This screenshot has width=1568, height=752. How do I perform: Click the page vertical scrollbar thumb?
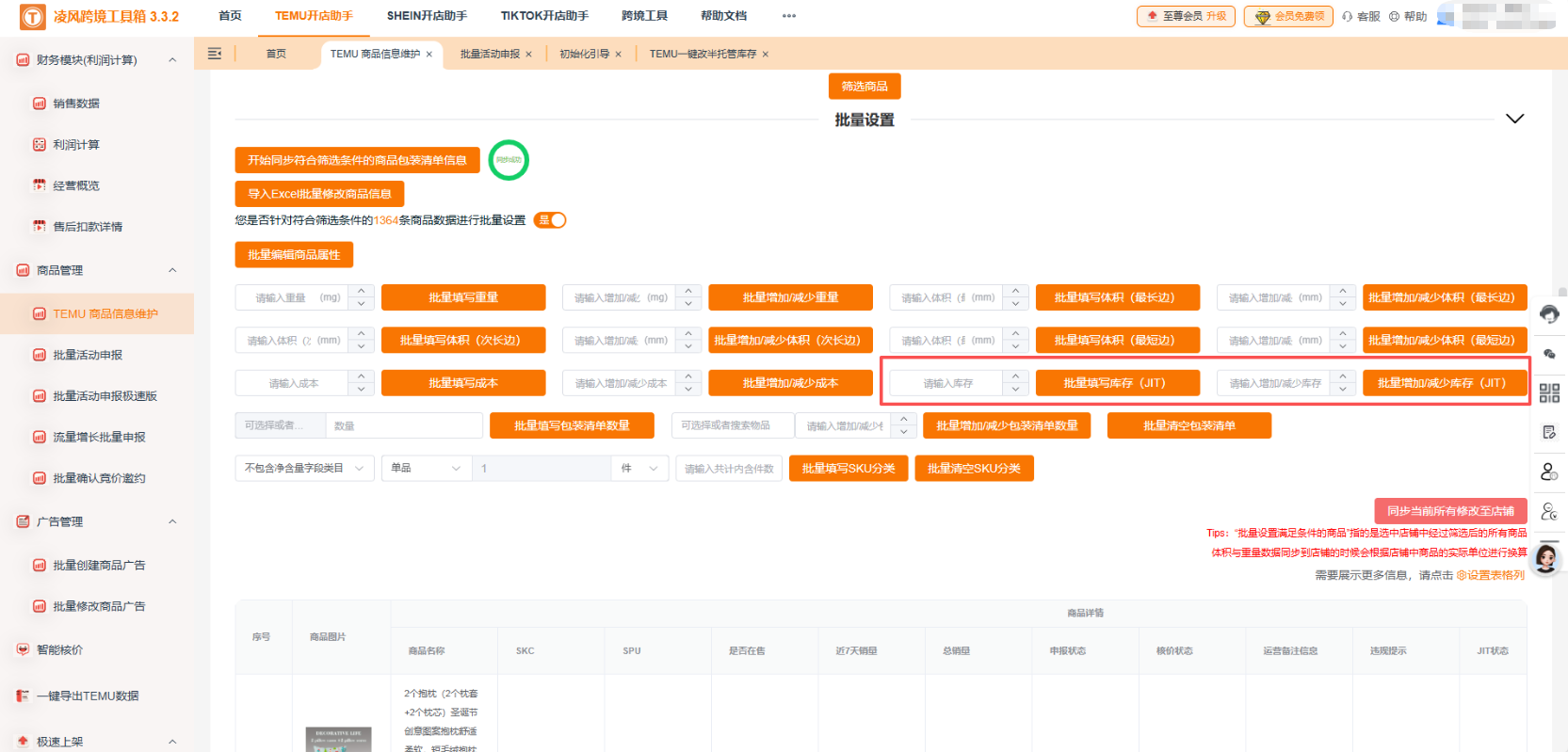1562,292
